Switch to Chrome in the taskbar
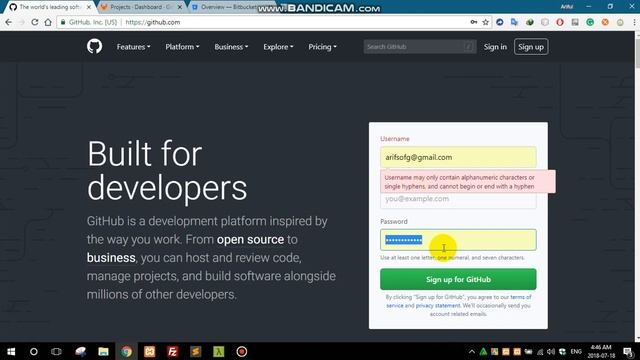Screen dimensions: 640x360 (x=126, y=351)
